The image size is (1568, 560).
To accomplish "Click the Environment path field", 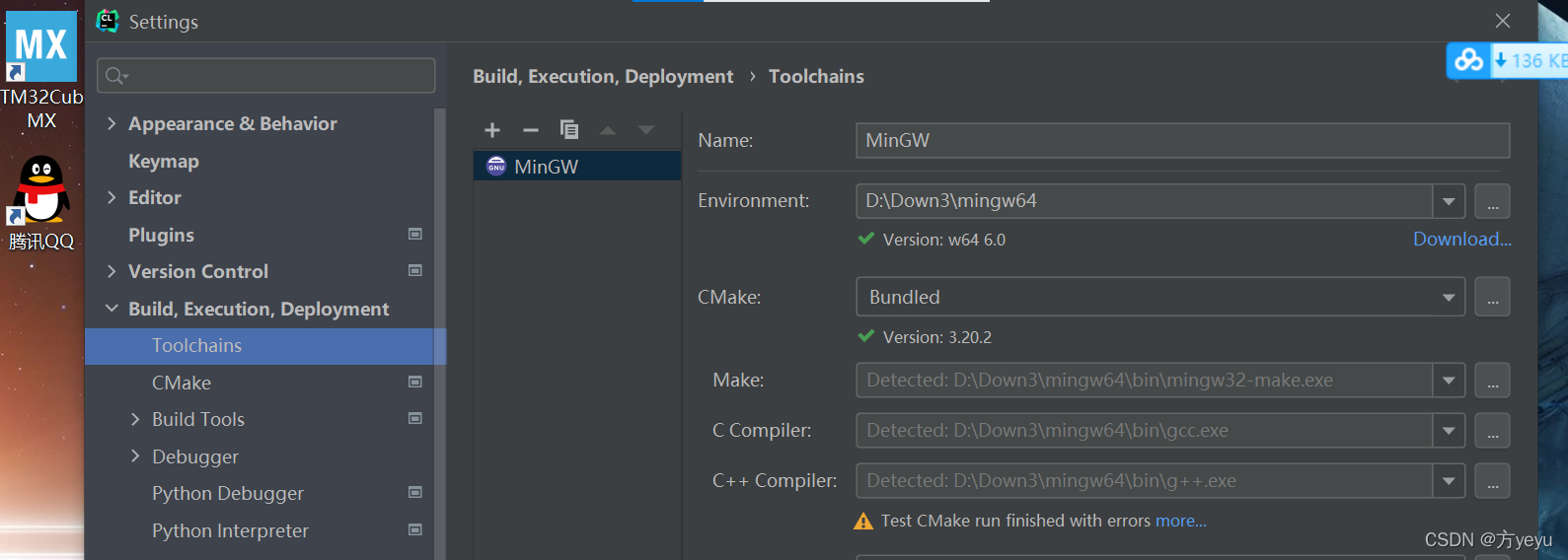I will pyautogui.click(x=1145, y=201).
